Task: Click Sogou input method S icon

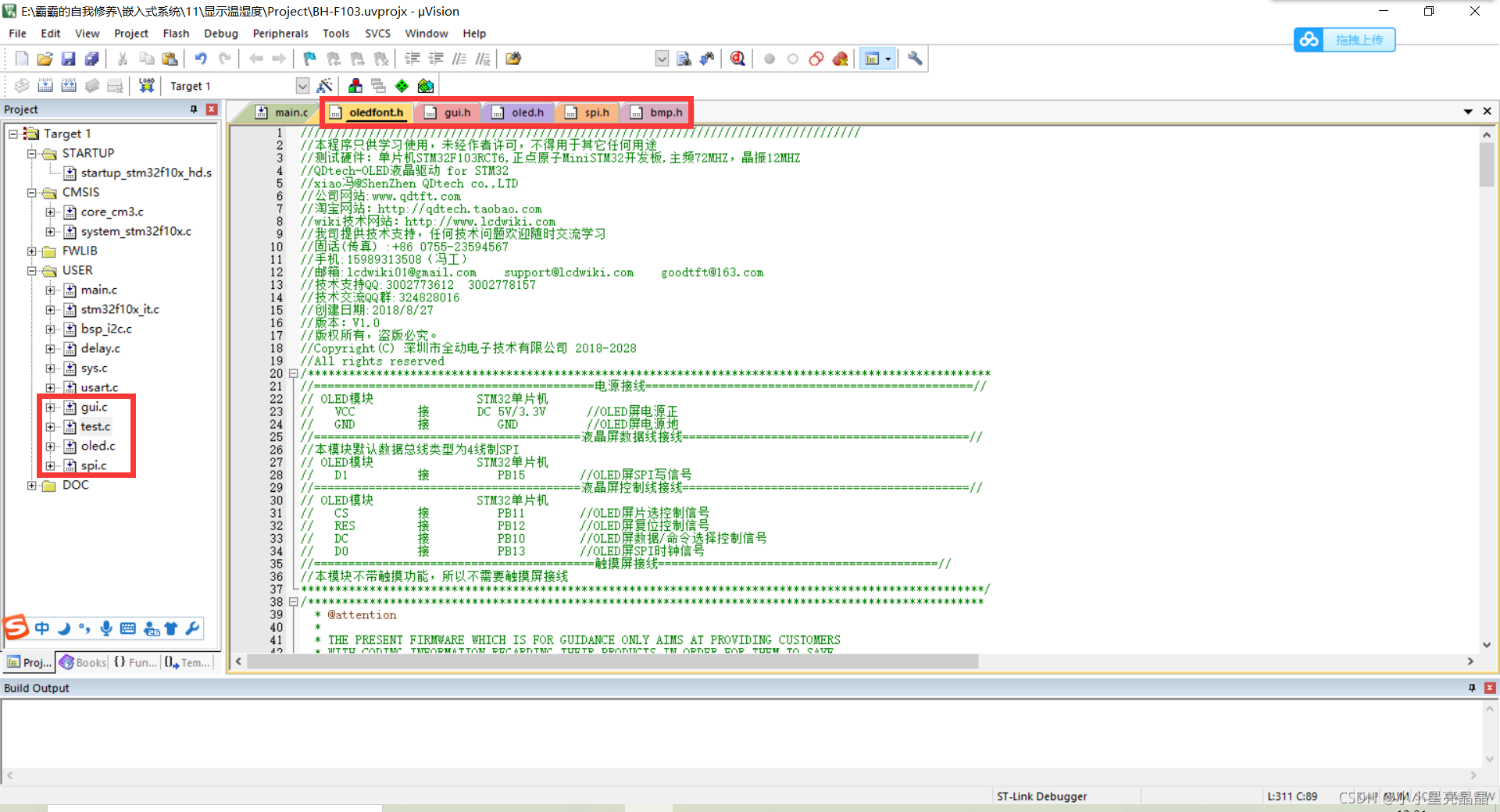Action: [16, 627]
